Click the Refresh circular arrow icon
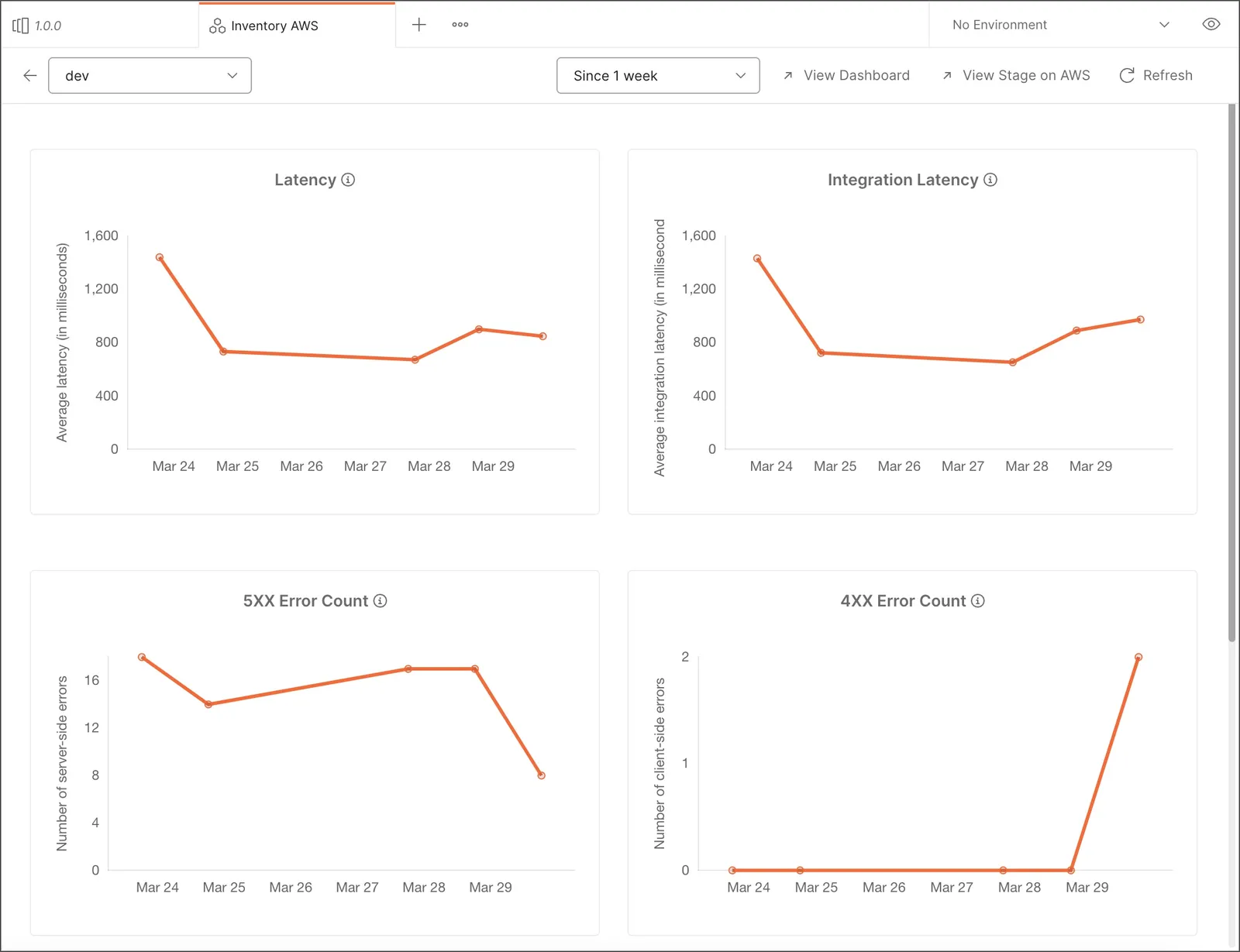 [x=1127, y=75]
